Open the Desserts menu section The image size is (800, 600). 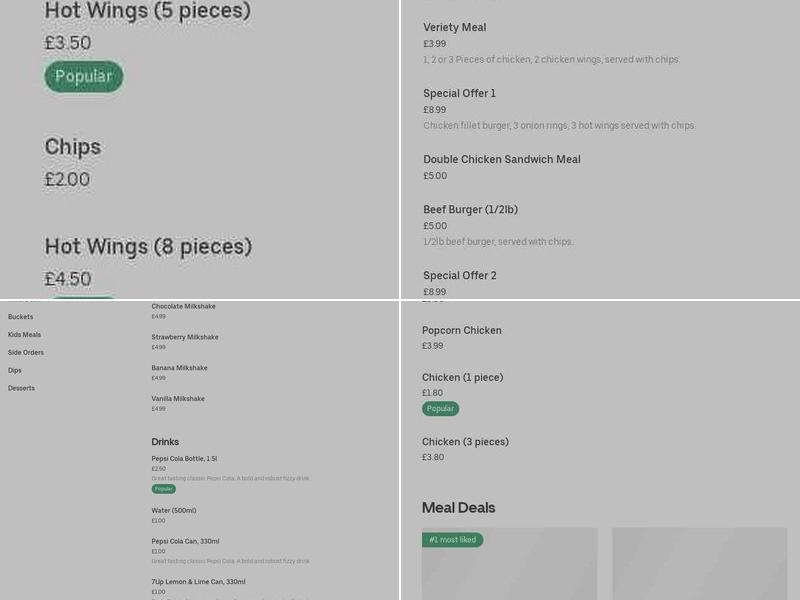[x=22, y=388]
